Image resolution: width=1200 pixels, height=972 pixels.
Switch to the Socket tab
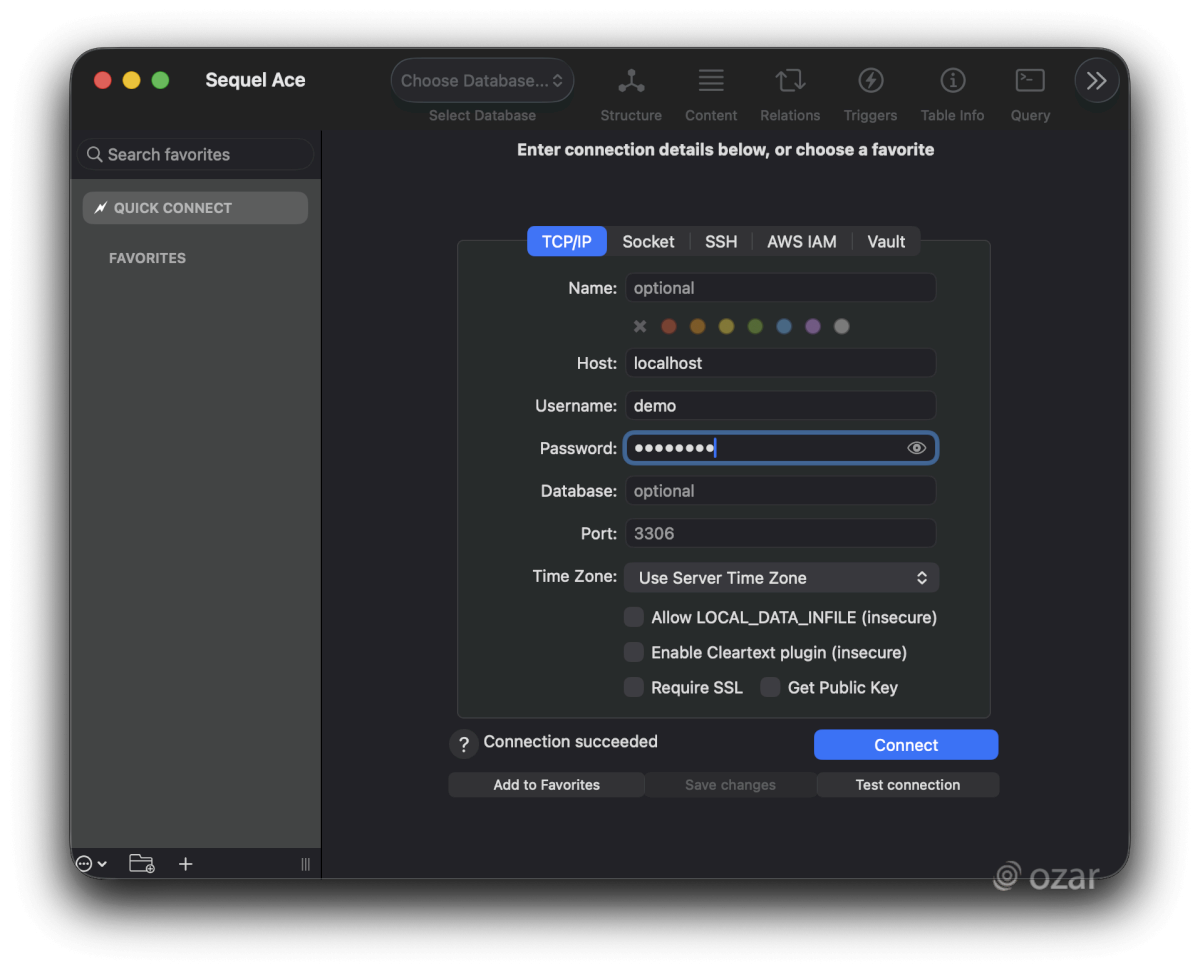pos(648,241)
